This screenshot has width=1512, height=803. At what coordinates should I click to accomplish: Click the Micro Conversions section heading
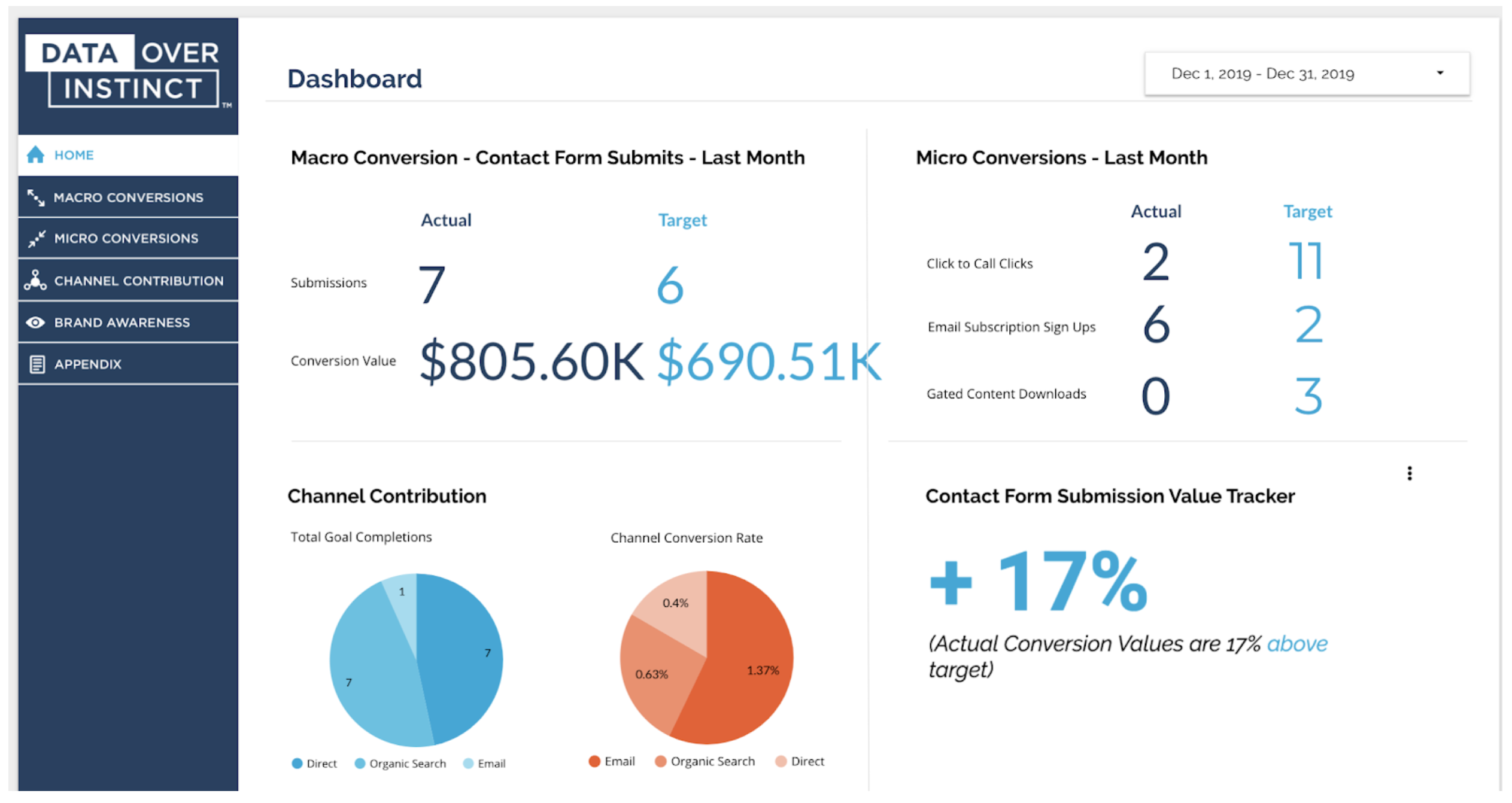(1062, 157)
